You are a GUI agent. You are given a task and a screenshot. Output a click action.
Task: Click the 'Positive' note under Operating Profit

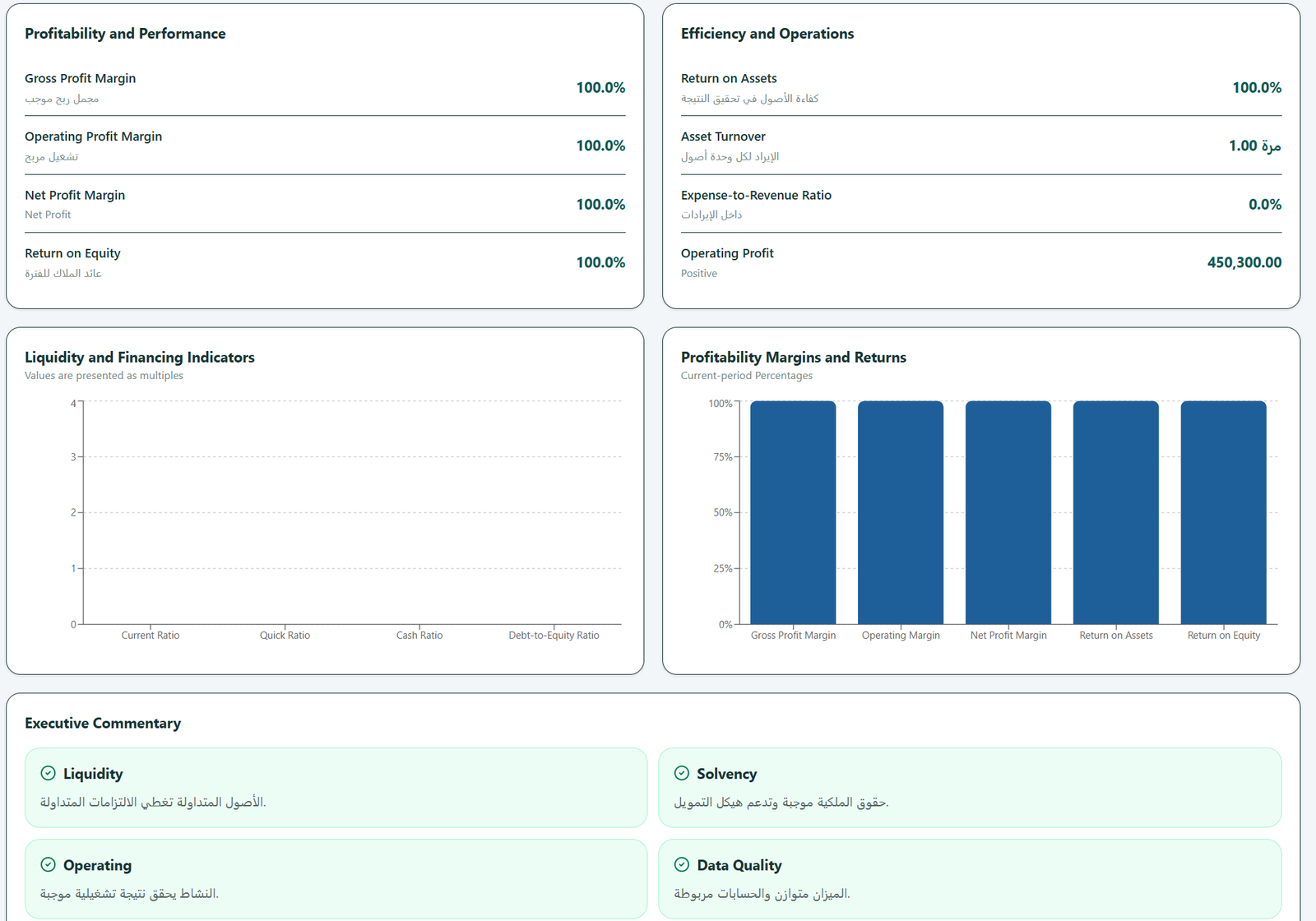[699, 274]
